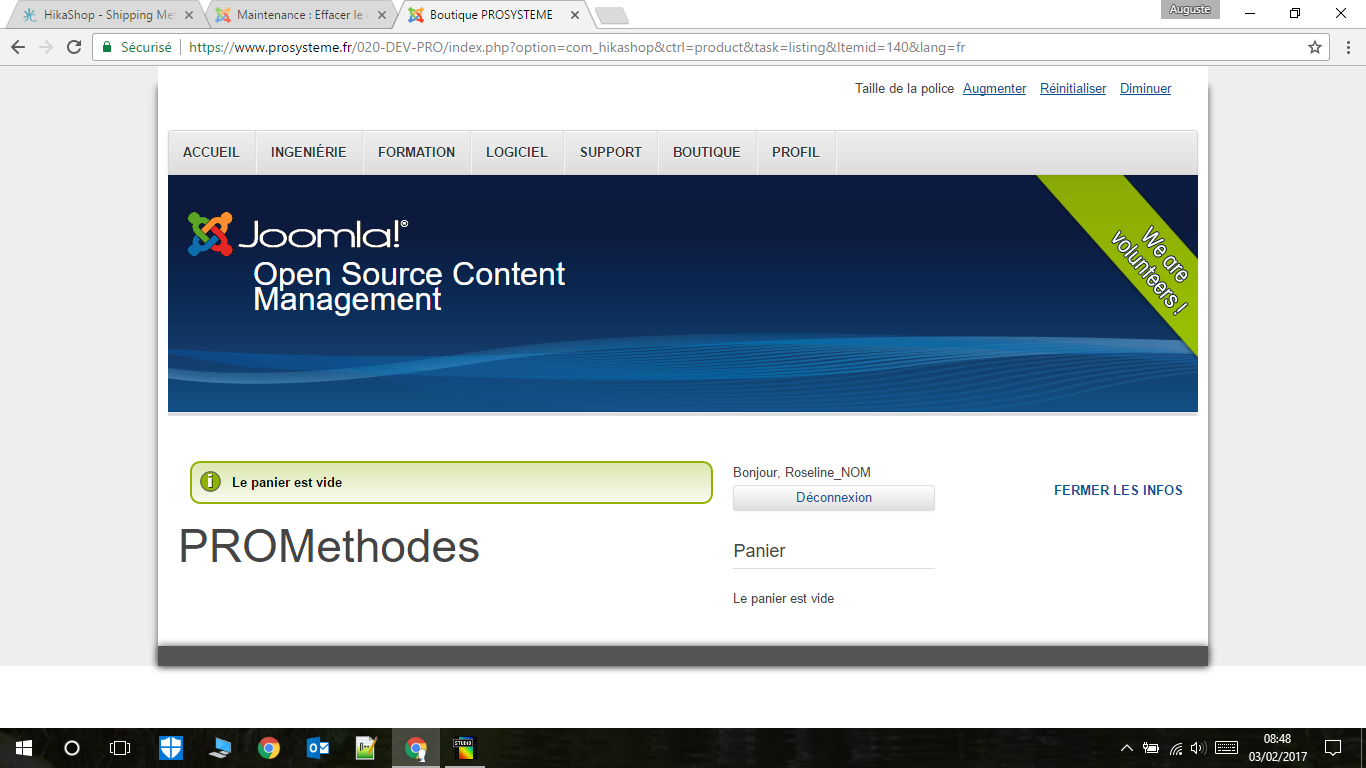The image size is (1366, 768).
Task: Go back with the browser back arrow
Action: (18, 47)
